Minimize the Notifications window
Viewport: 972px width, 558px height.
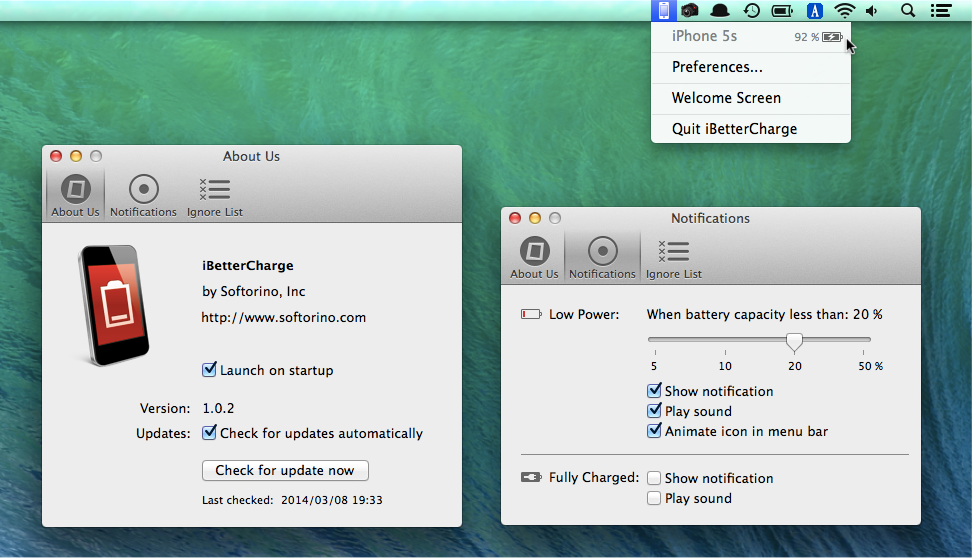535,218
